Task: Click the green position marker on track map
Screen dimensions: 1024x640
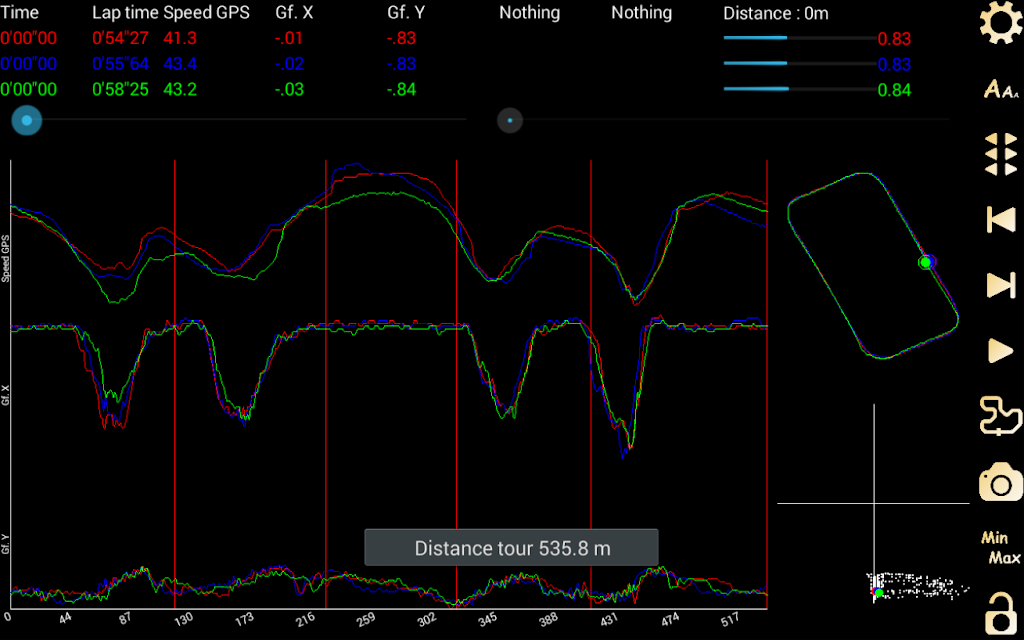Action: [925, 262]
